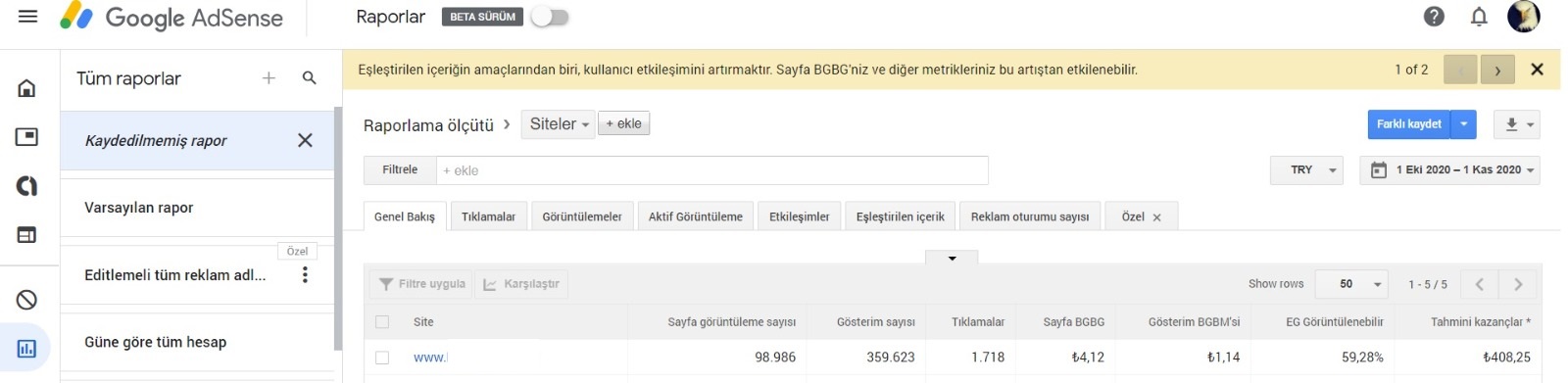
Task: Click Filtre uygula button
Action: click(421, 284)
